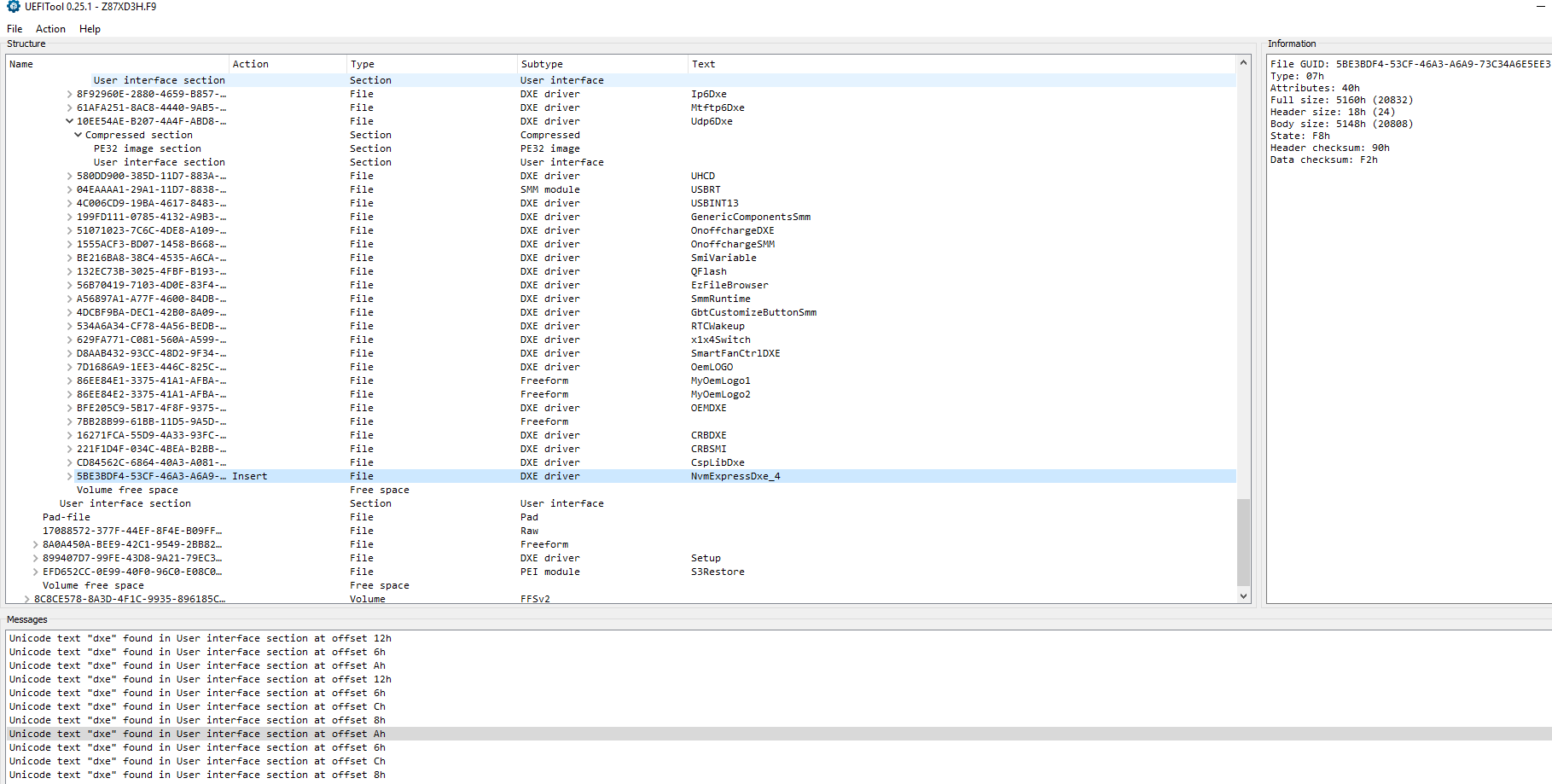Select the 86EE84E1-3375-41A1-AFBA MyOemLogo1 row
This screenshot has height=784, width=1552.
point(621,381)
